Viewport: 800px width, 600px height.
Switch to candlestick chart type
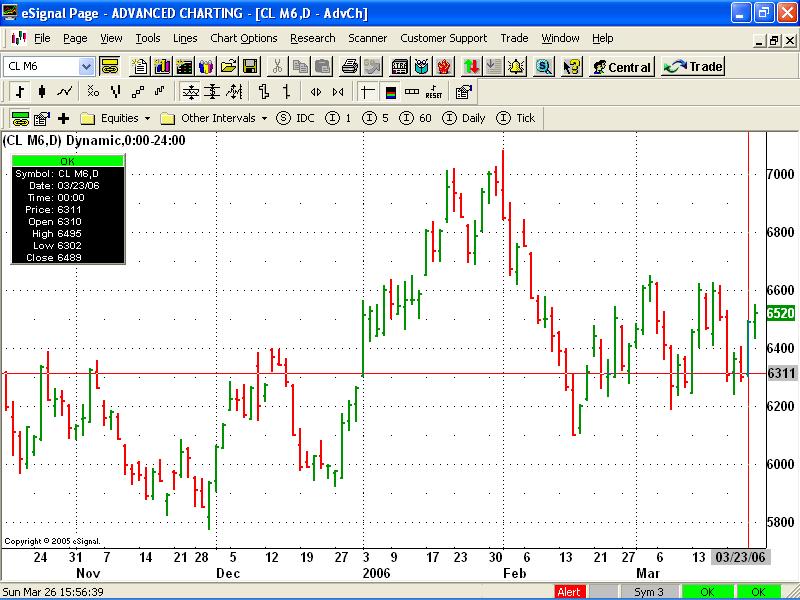click(42, 92)
